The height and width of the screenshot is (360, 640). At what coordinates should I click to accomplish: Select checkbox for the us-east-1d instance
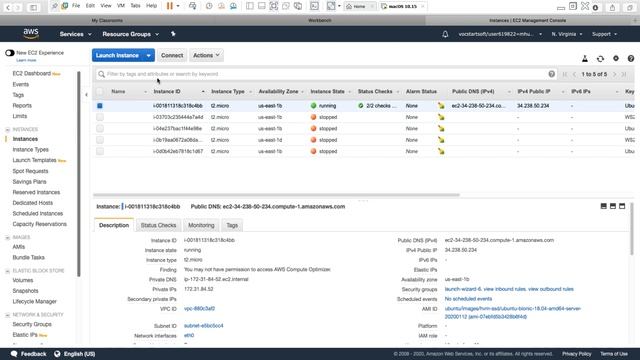click(x=100, y=140)
